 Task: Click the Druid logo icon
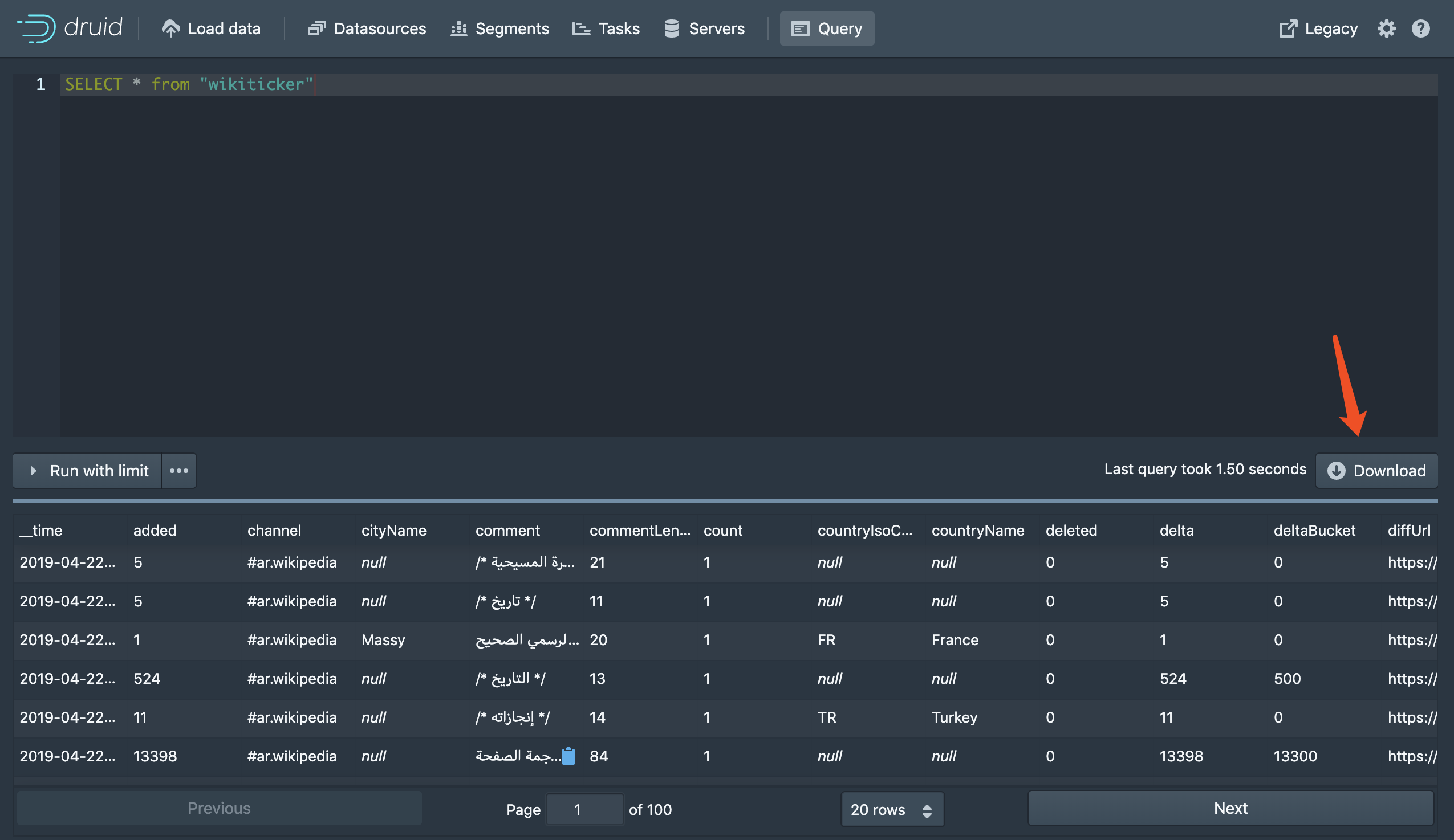[36, 28]
